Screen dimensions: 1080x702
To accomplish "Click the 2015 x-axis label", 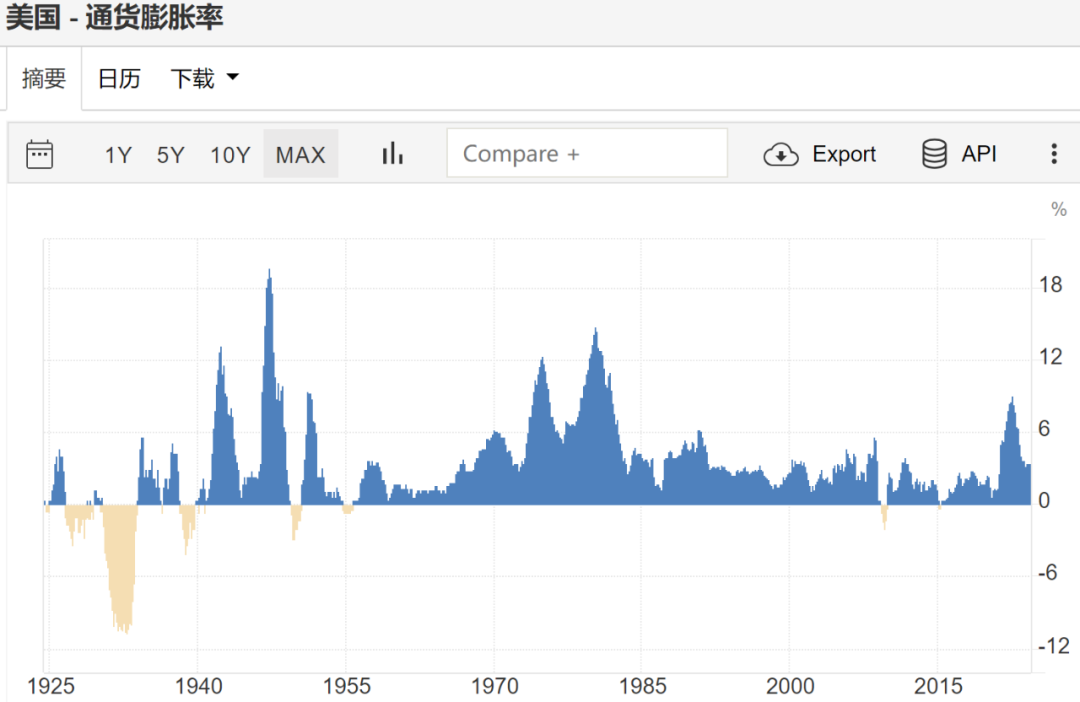I will (937, 686).
